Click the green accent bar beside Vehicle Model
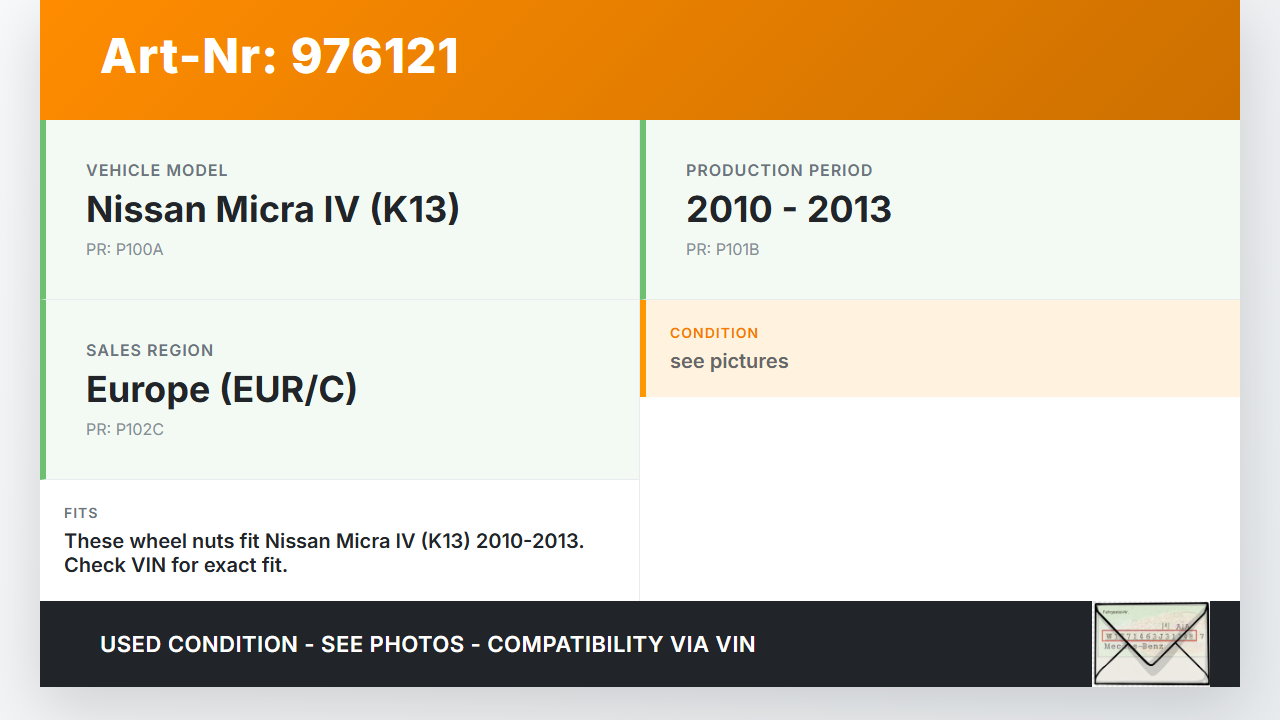Image resolution: width=1280 pixels, height=720 pixels. point(43,209)
